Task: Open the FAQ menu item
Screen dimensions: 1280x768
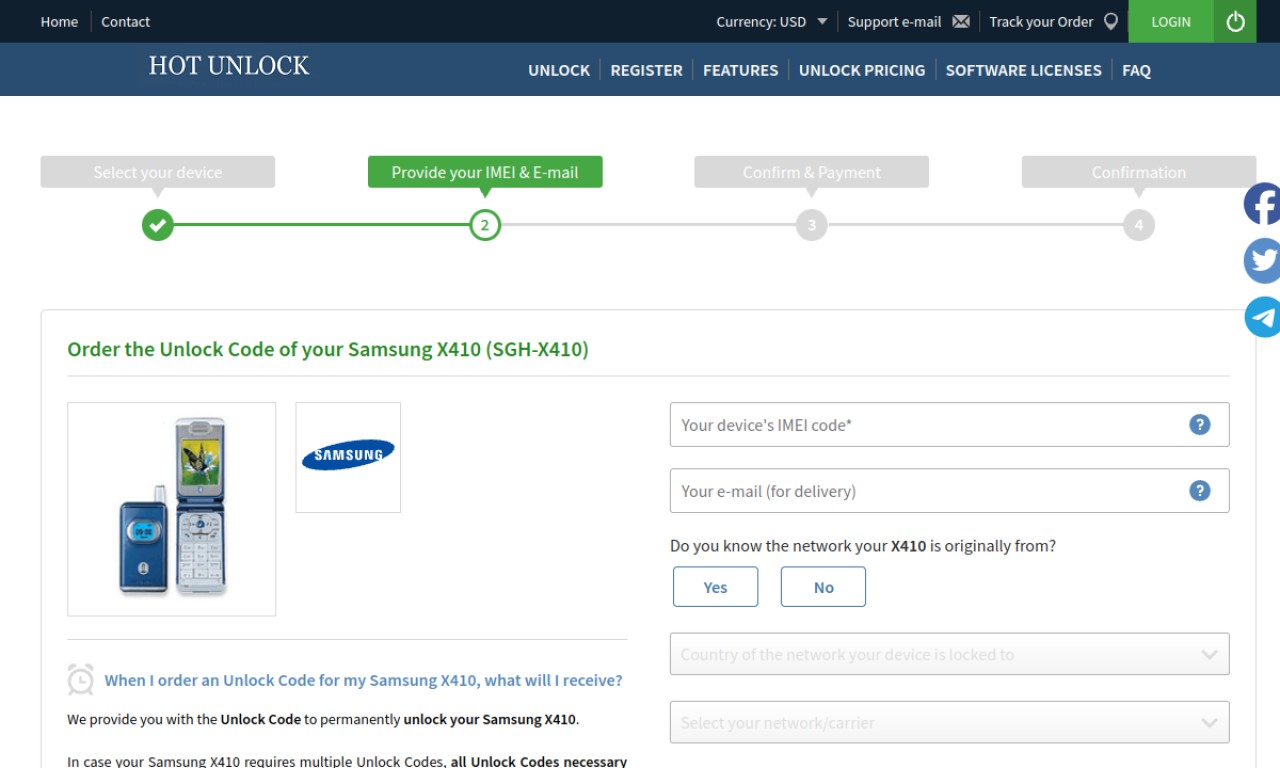Action: 1136,70
